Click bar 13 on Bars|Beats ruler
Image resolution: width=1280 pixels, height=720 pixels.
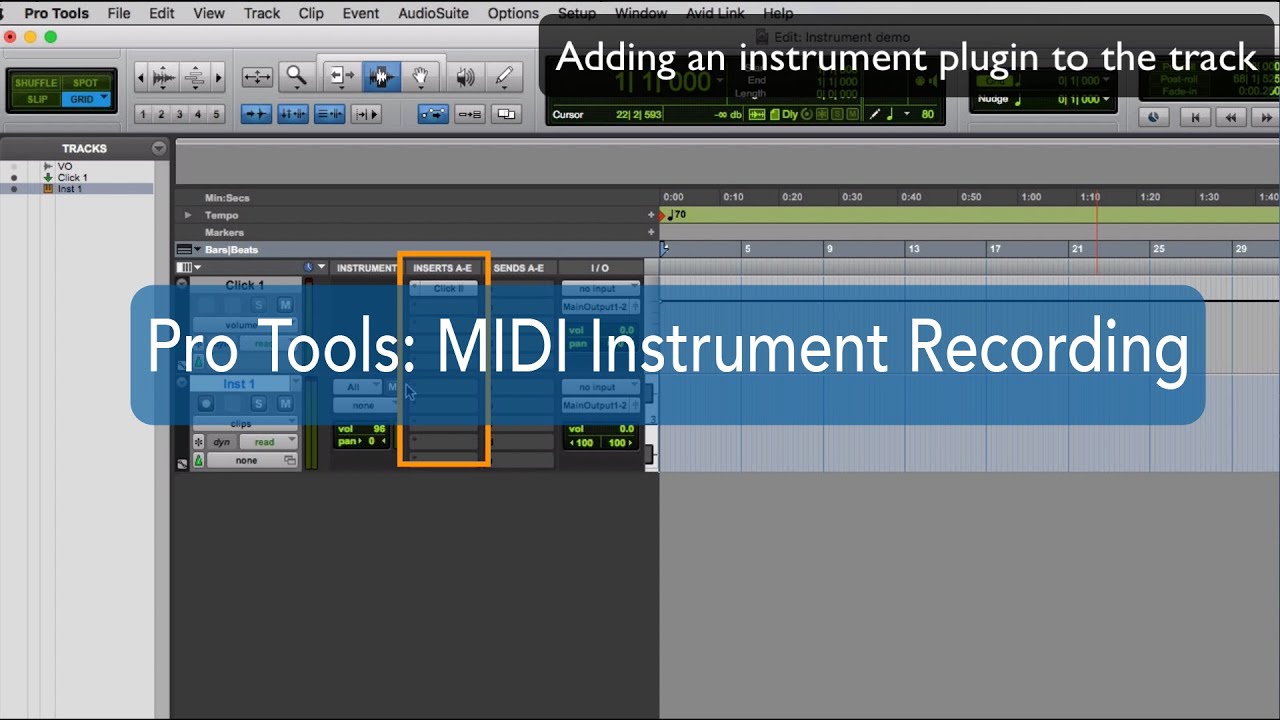point(913,249)
